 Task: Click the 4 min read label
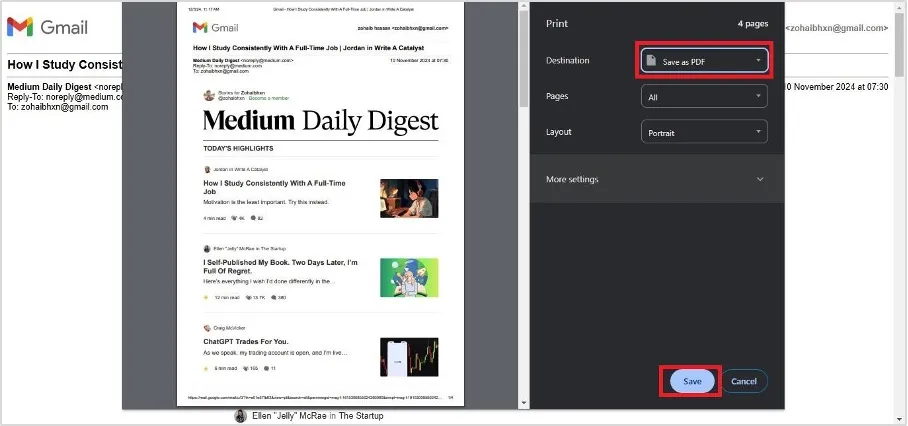(x=215, y=218)
